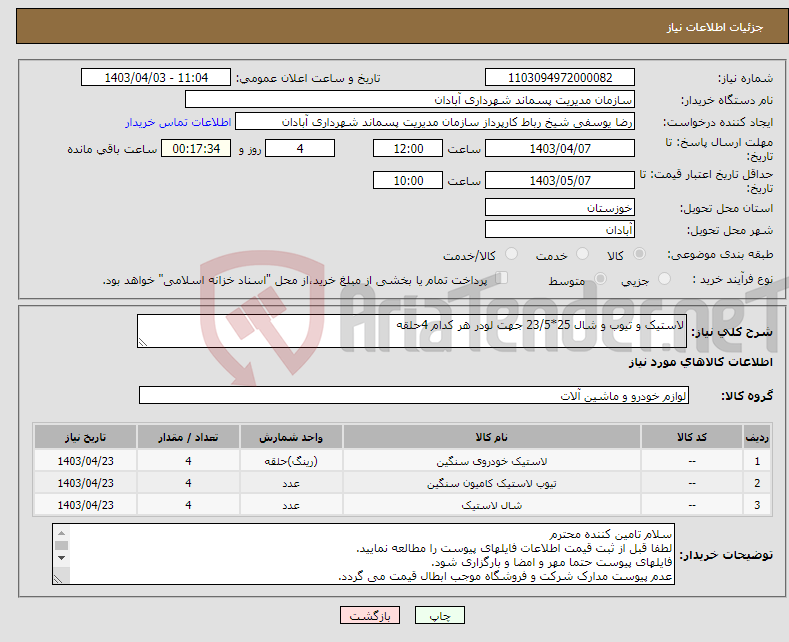Click the بازگشت (back) button
Image resolution: width=789 pixels, height=642 pixels.
(x=369, y=615)
